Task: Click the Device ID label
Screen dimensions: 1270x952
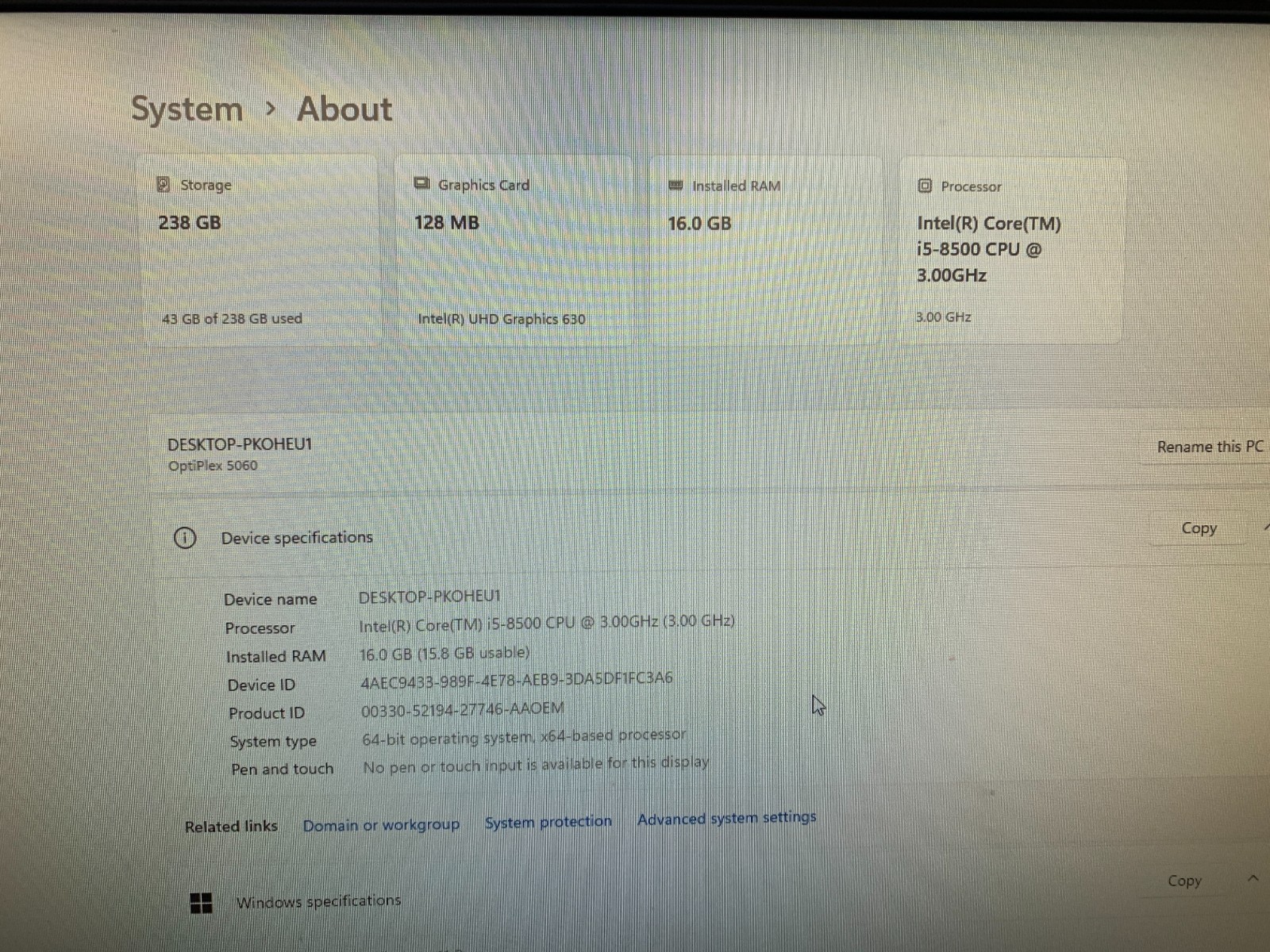Action: click(261, 685)
